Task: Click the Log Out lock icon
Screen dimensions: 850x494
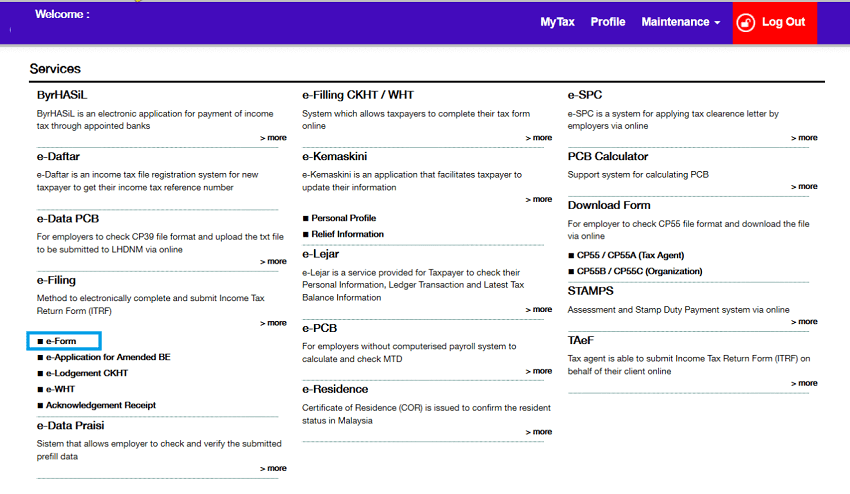Action: (x=745, y=22)
